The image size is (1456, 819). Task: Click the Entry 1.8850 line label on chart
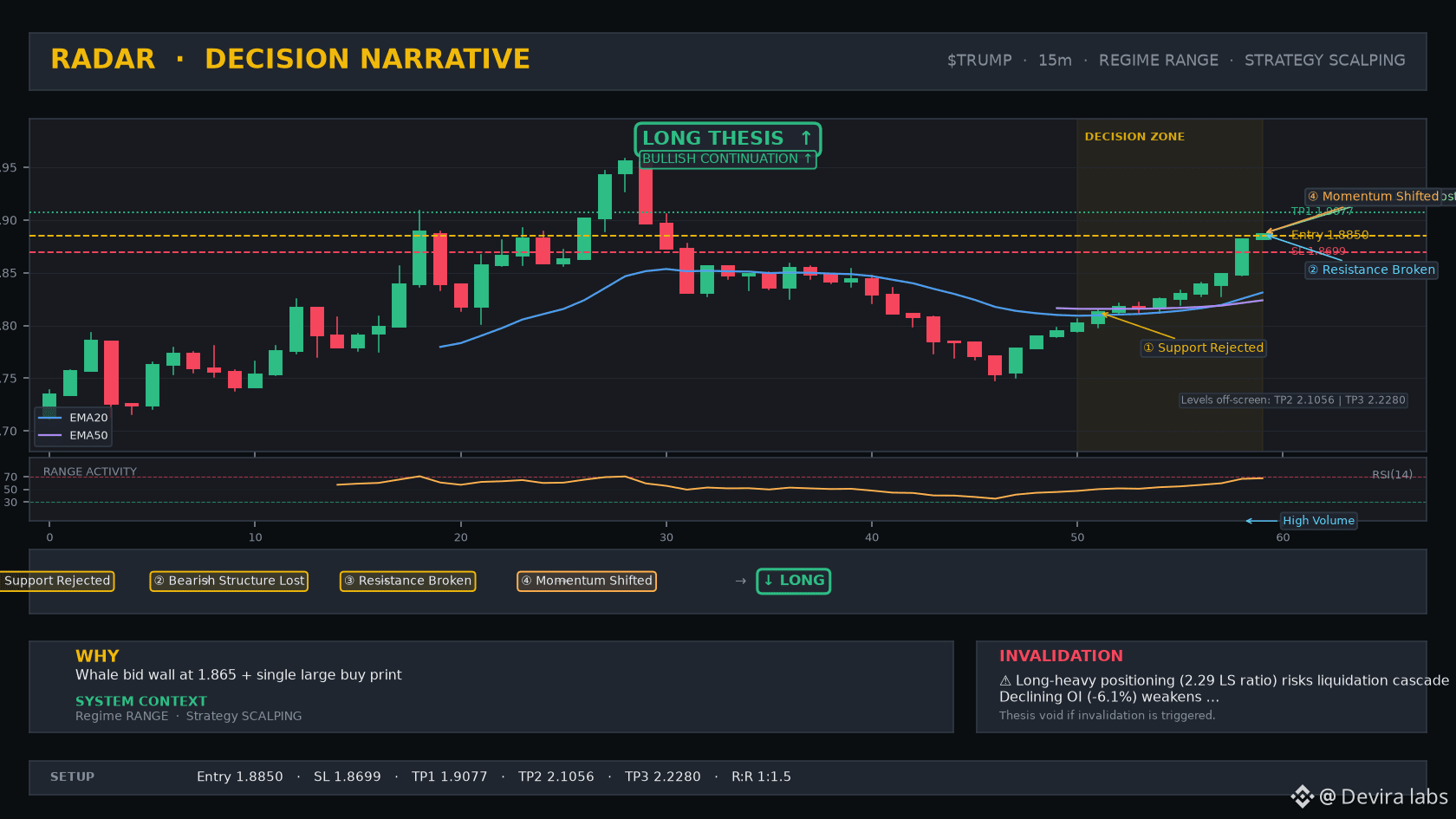1329,235
